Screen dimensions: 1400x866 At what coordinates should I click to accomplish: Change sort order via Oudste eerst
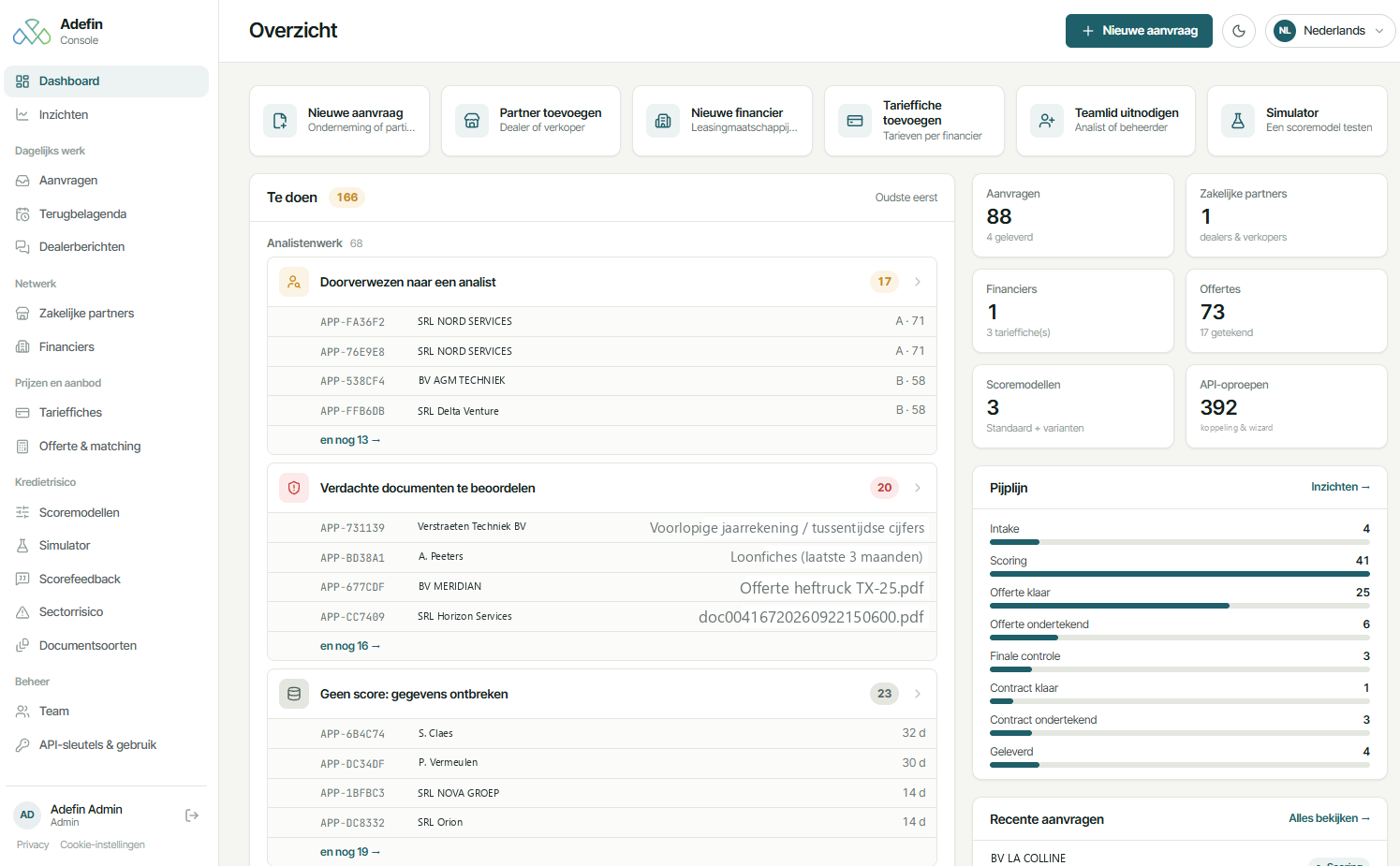point(906,198)
